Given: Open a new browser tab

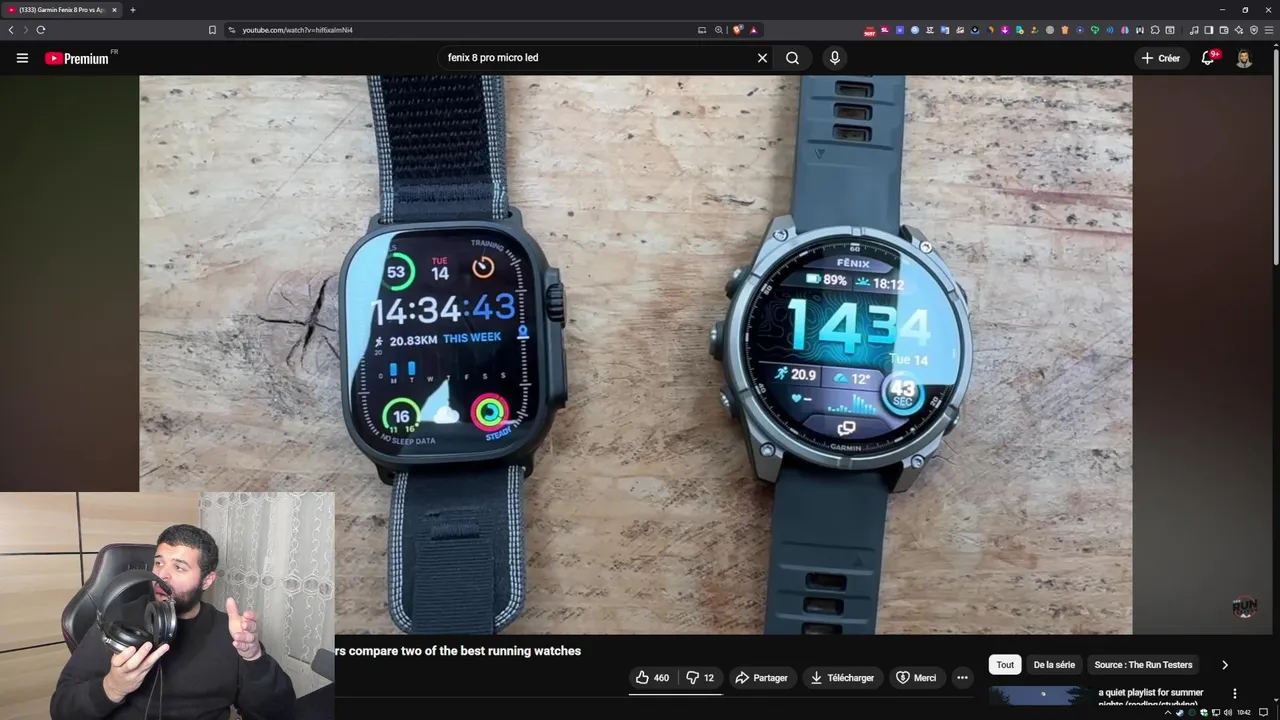Looking at the screenshot, I should click(133, 10).
